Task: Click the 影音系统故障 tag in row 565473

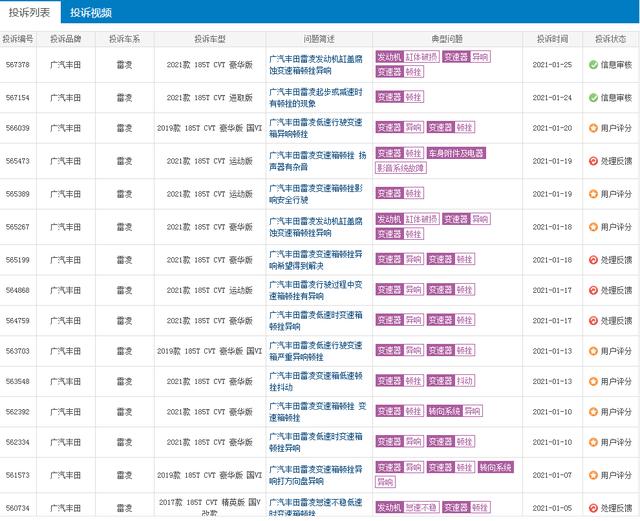Action: click(x=401, y=168)
